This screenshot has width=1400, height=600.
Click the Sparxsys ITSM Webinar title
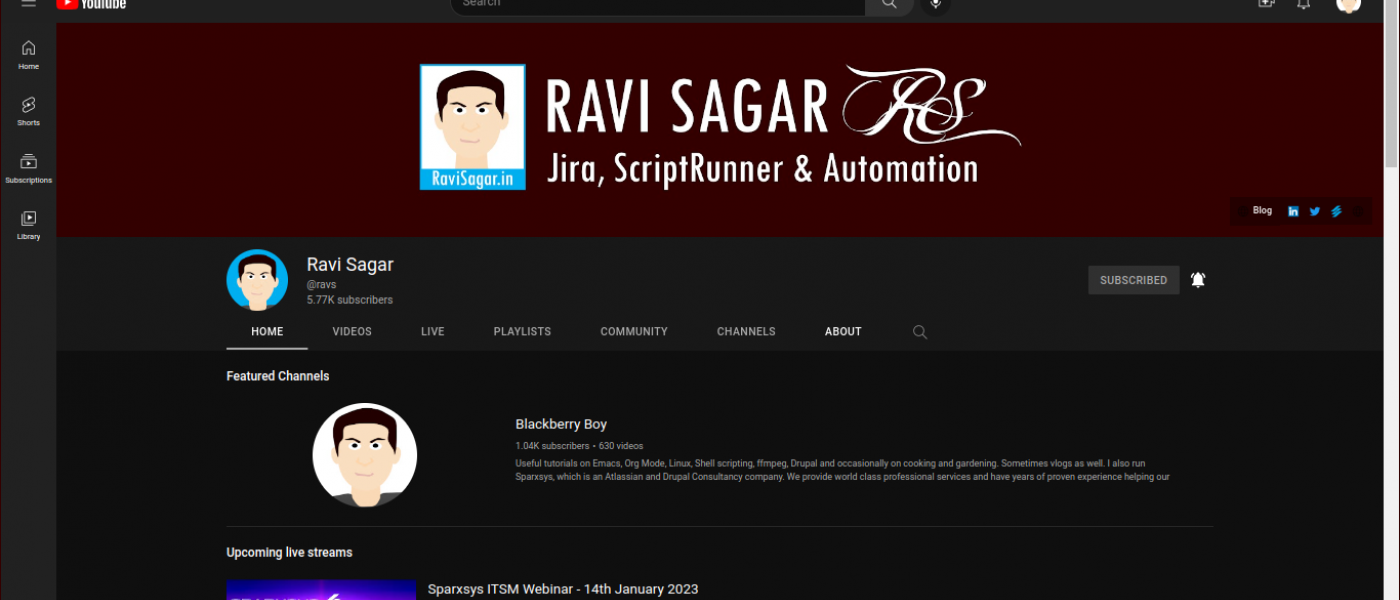[562, 589]
